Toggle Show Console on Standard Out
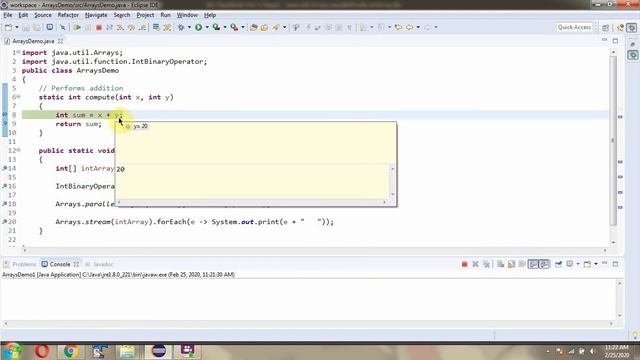640x360 pixels. click(533, 264)
